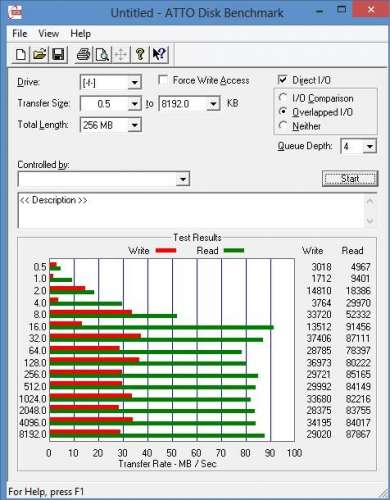Expand the Total Length 256 MB dropdown
Screen dimensions: 390x500
pos(134,125)
